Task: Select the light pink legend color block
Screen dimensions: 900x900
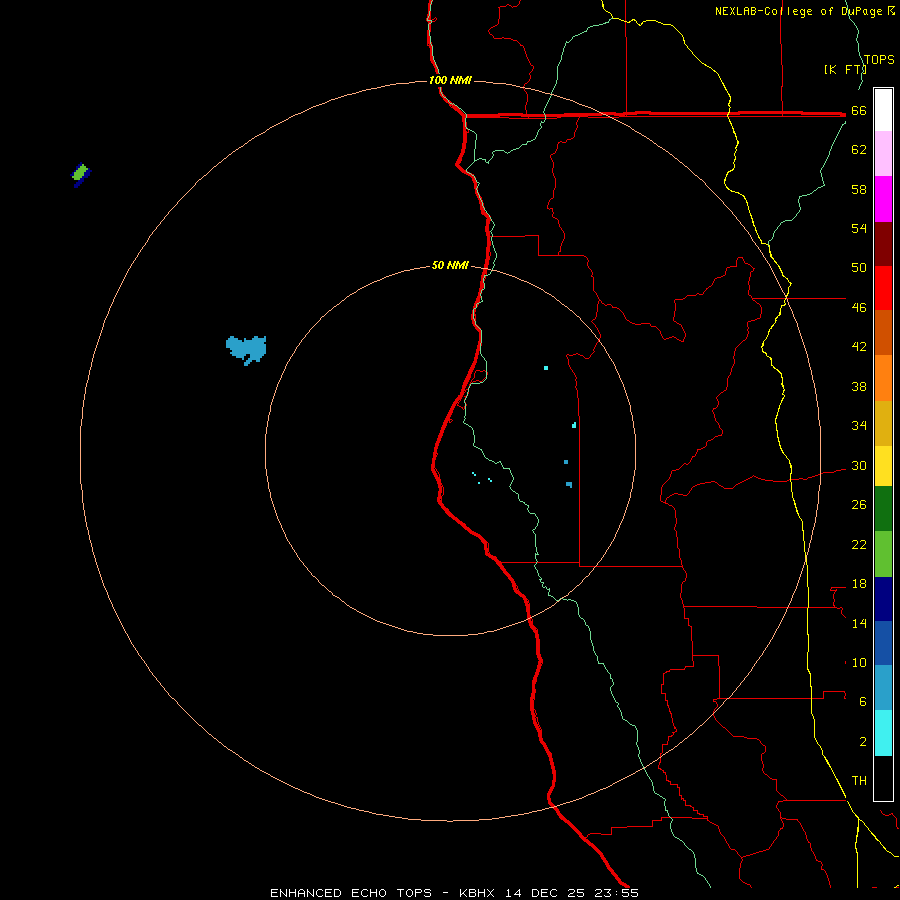Action: [x=883, y=154]
